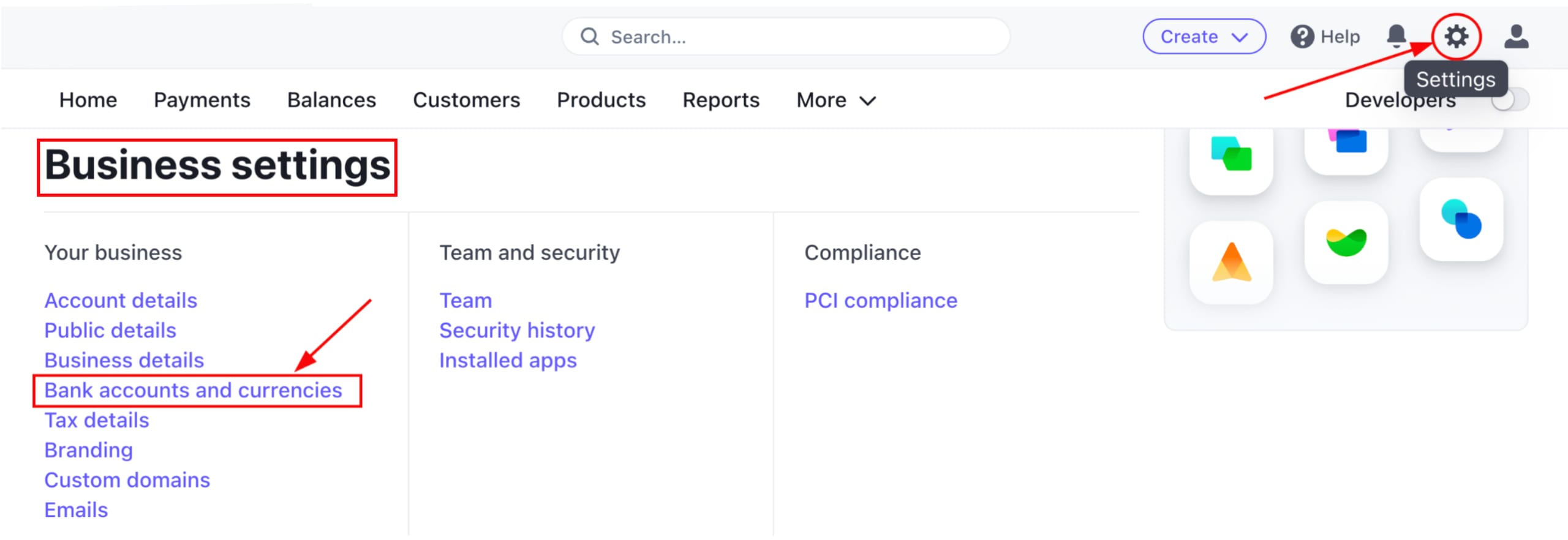Open the Security history link
The height and width of the screenshot is (540, 1568).
(517, 331)
